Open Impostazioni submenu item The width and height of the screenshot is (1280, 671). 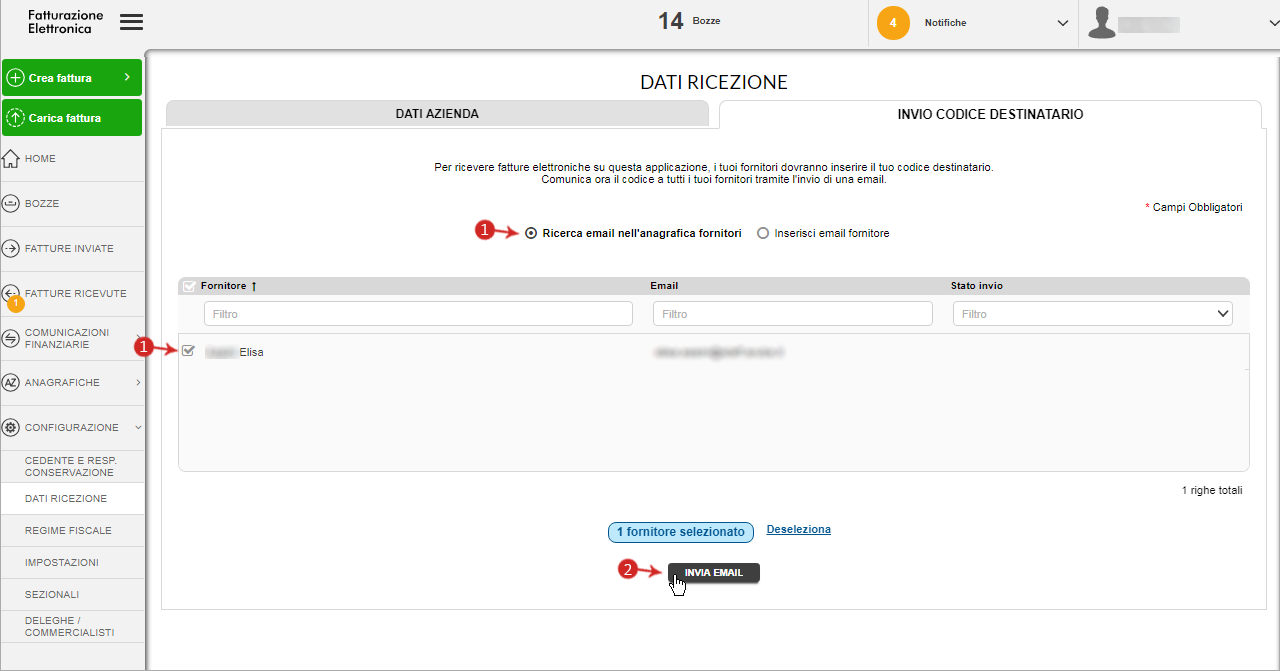(x=72, y=562)
